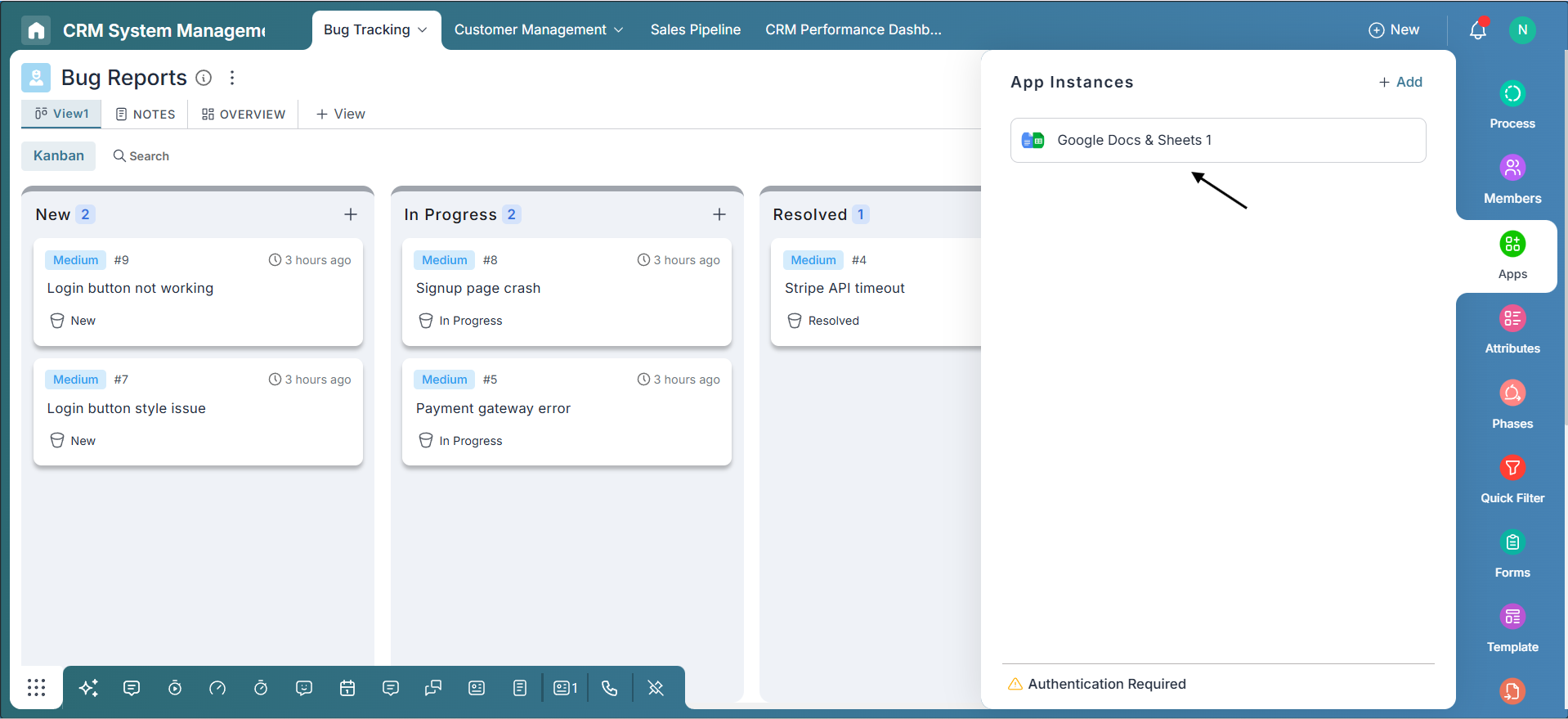The width and height of the screenshot is (1568, 719).
Task: Click the home icon in the top bar
Action: tap(36, 30)
